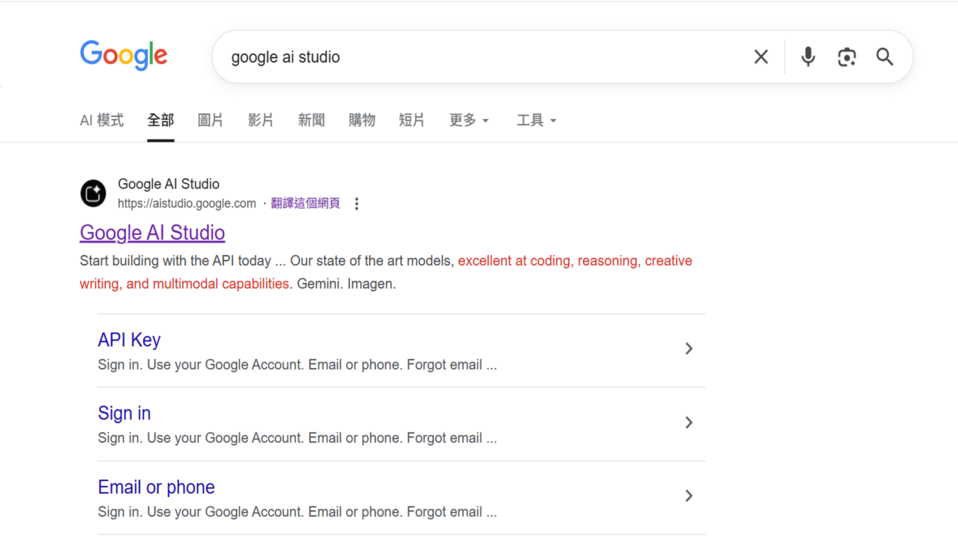Screen dimensions: 958x538
Task: Select the 影片 tab
Action: click(260, 120)
